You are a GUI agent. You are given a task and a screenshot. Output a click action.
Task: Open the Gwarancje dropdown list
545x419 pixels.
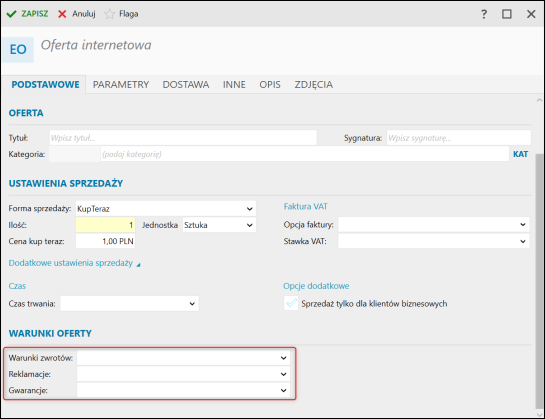click(x=183, y=390)
